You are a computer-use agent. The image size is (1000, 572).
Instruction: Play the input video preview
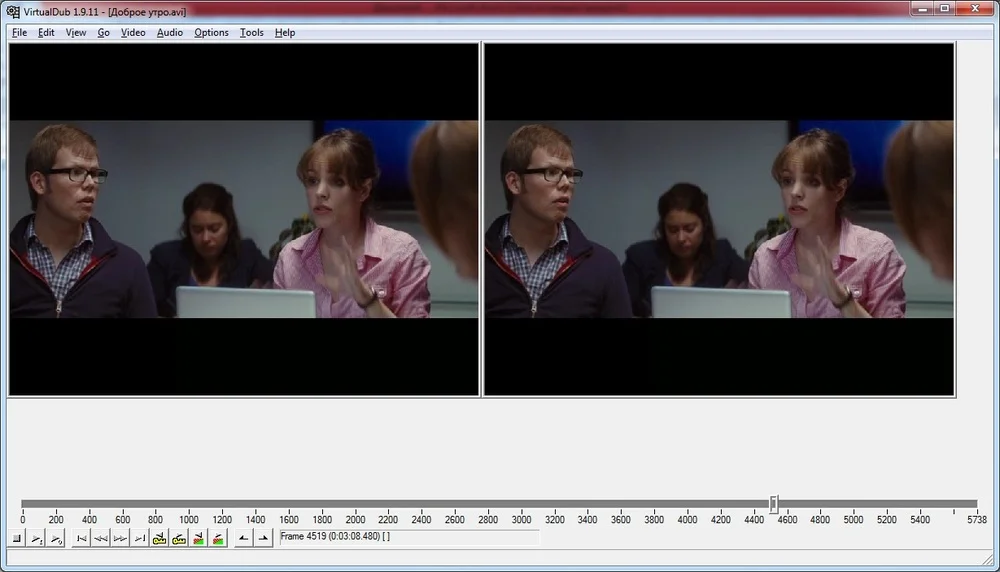point(36,539)
